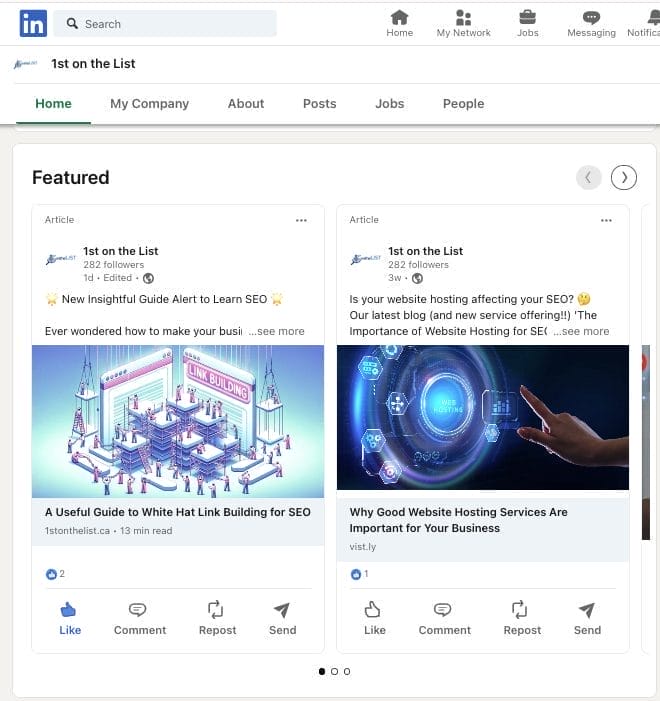Image resolution: width=660 pixels, height=701 pixels.
Task: Click company logo on Link Building post
Action: pos(61,259)
